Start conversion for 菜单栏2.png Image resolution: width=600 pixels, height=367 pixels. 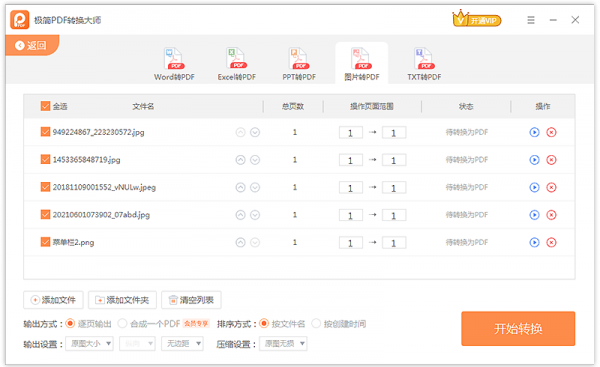pos(534,243)
